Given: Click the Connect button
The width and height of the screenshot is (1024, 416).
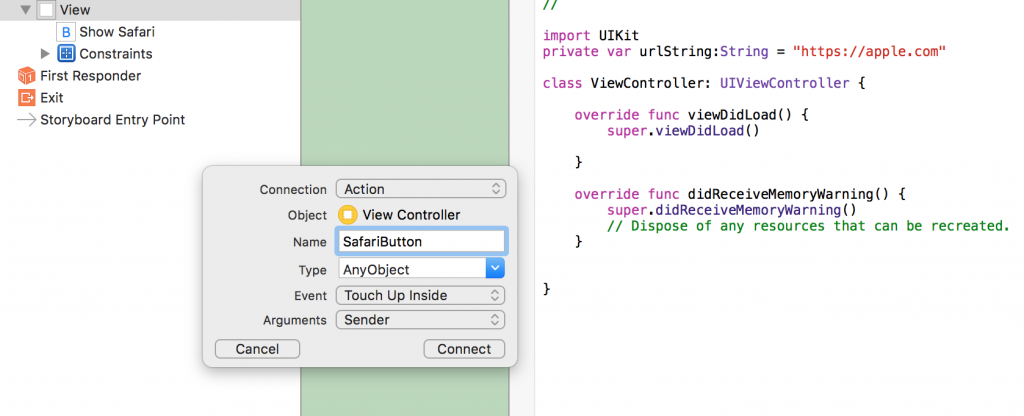Looking at the screenshot, I should point(464,349).
